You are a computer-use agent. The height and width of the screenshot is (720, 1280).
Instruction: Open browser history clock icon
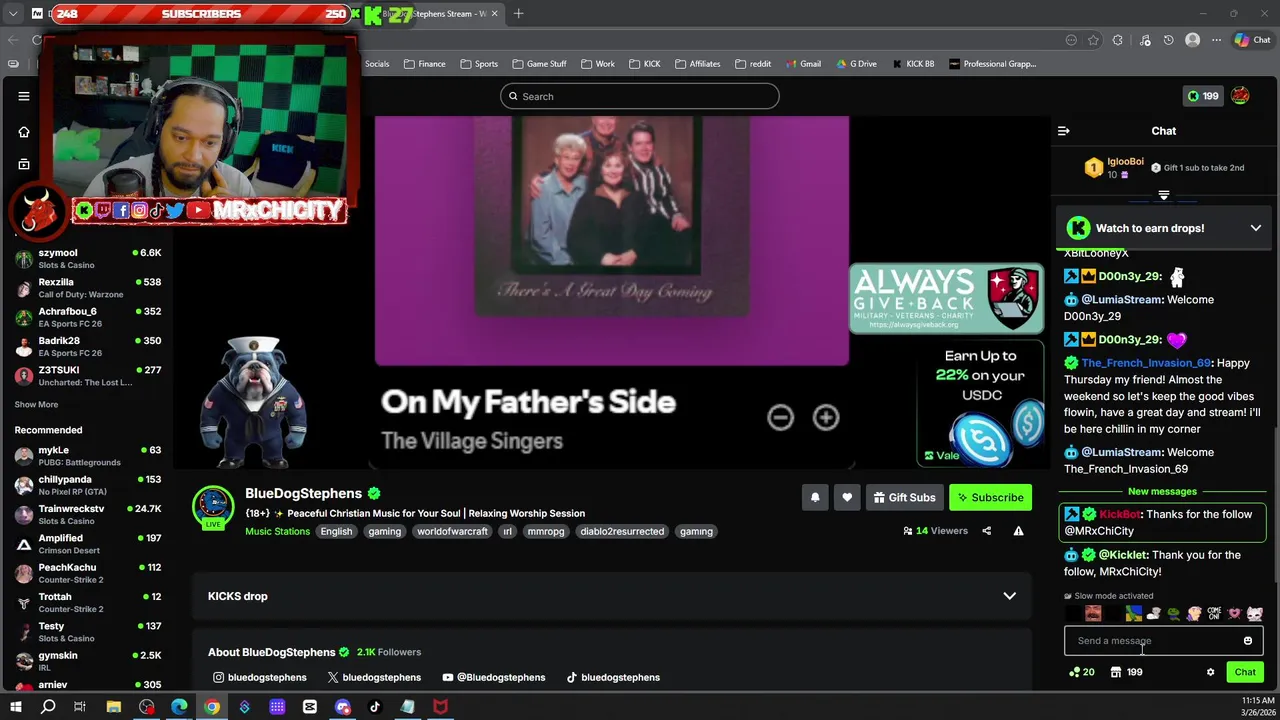click(x=1168, y=40)
